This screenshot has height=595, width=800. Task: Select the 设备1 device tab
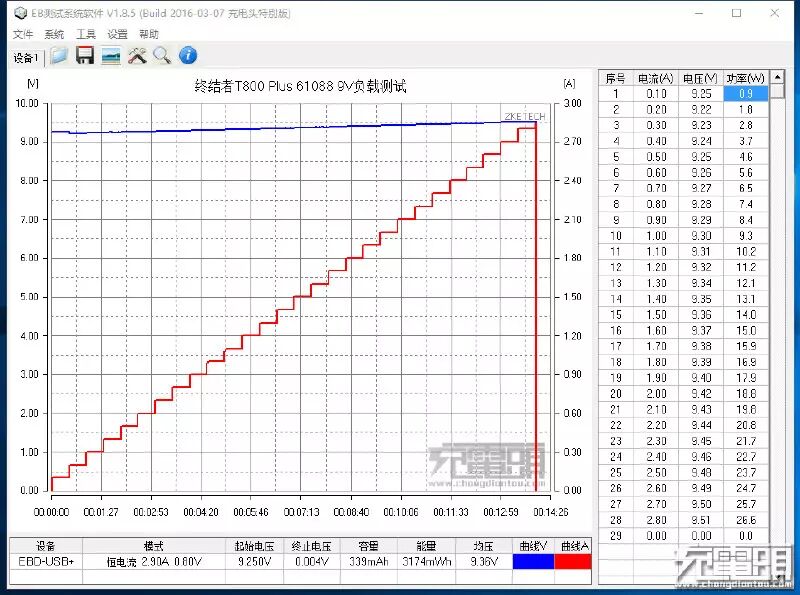coord(26,58)
